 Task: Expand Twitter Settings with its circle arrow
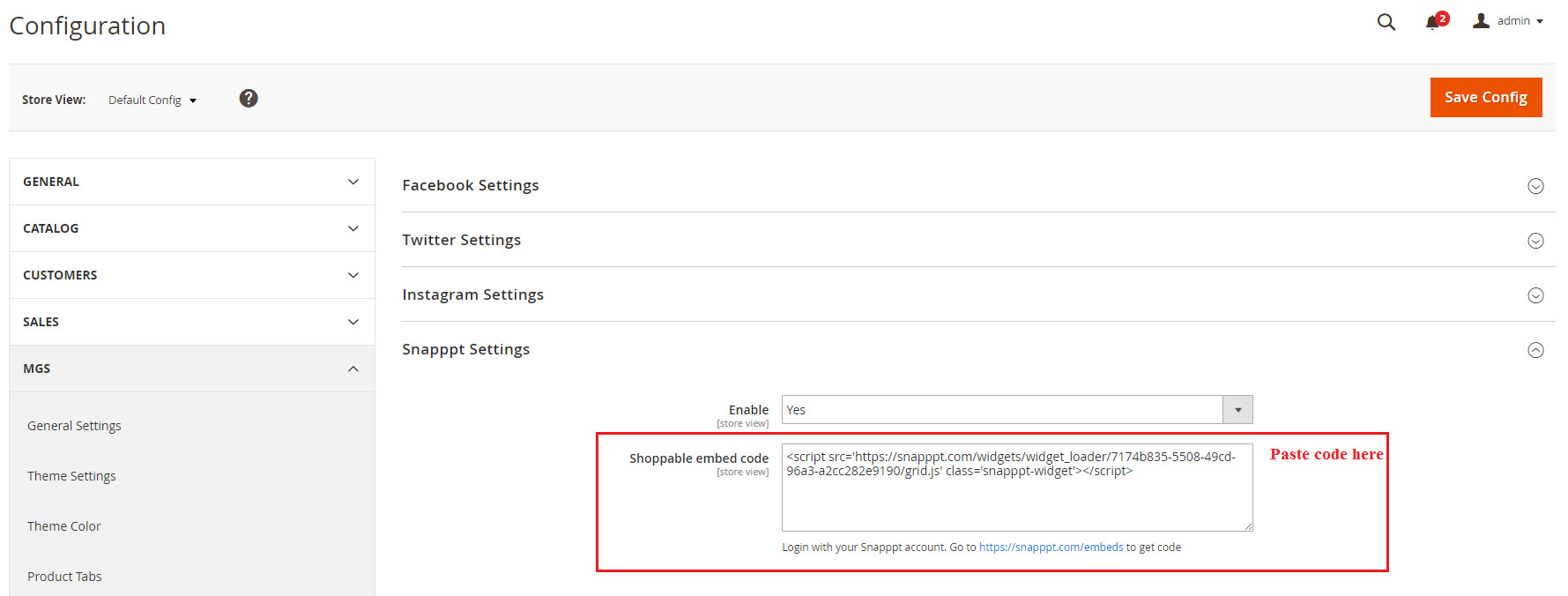[1535, 241]
